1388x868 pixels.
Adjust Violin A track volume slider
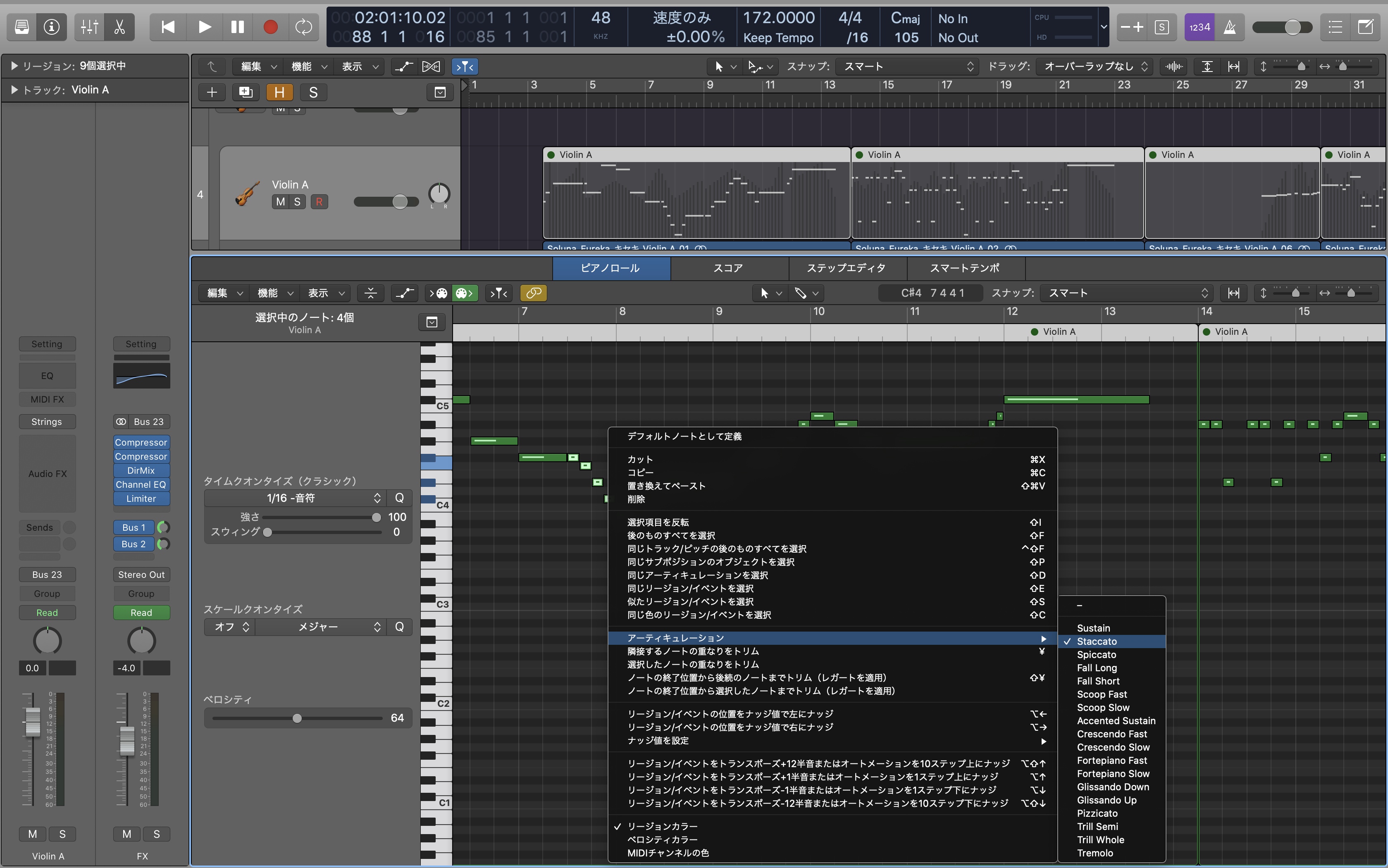(x=400, y=202)
